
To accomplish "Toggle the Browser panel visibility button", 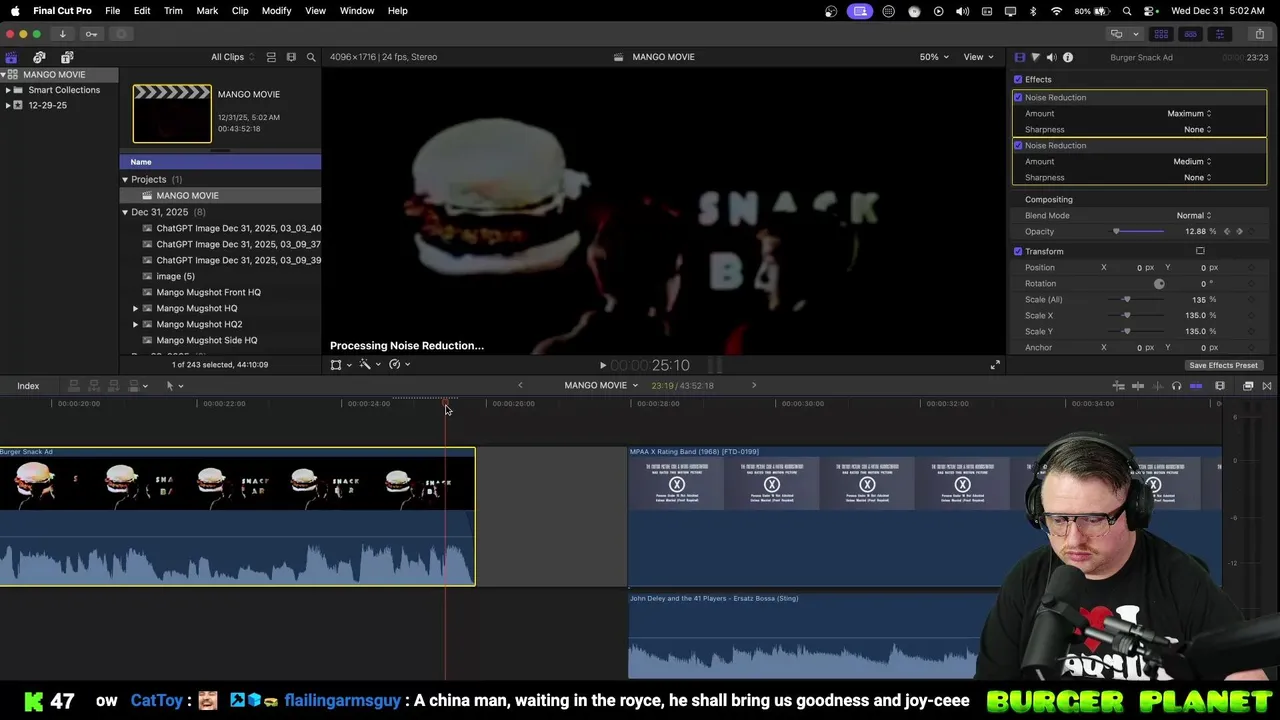I will pyautogui.click(x=1161, y=34).
